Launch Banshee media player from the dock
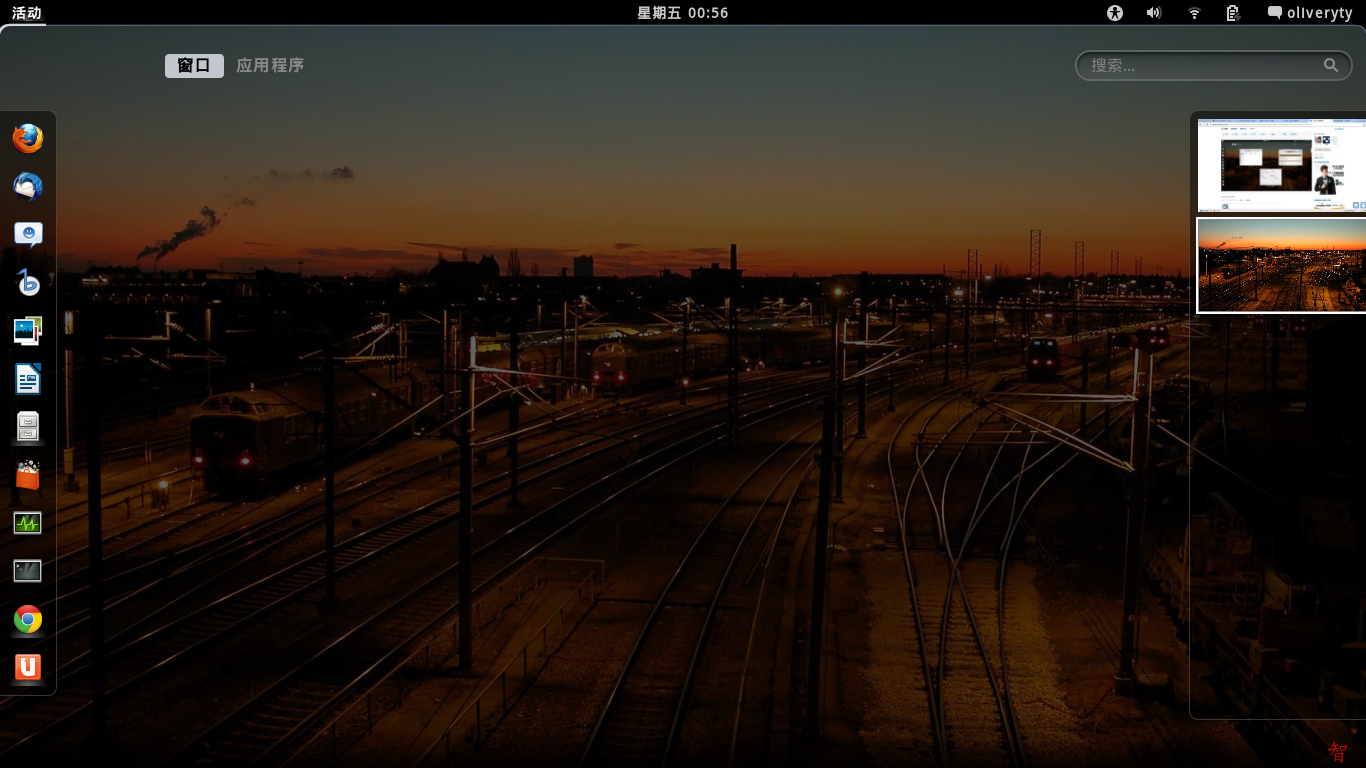Image resolution: width=1366 pixels, height=768 pixels. click(x=28, y=283)
